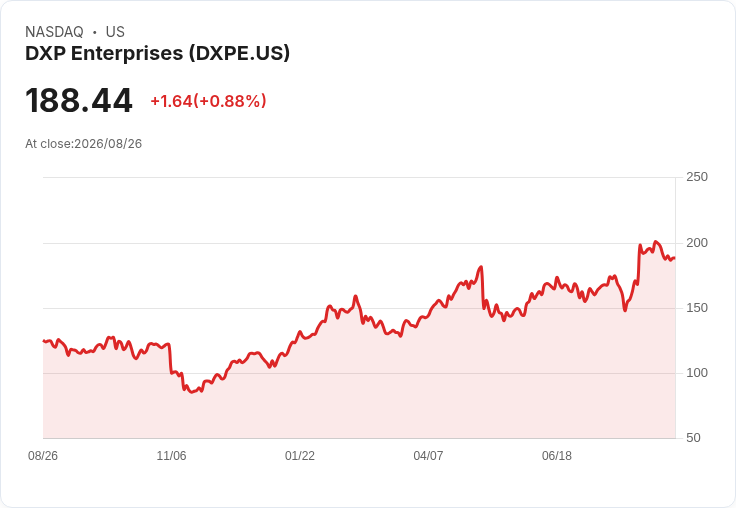Click the +1.64(+0.88%) change value
Viewport: 736px width, 508px height.
tap(208, 101)
